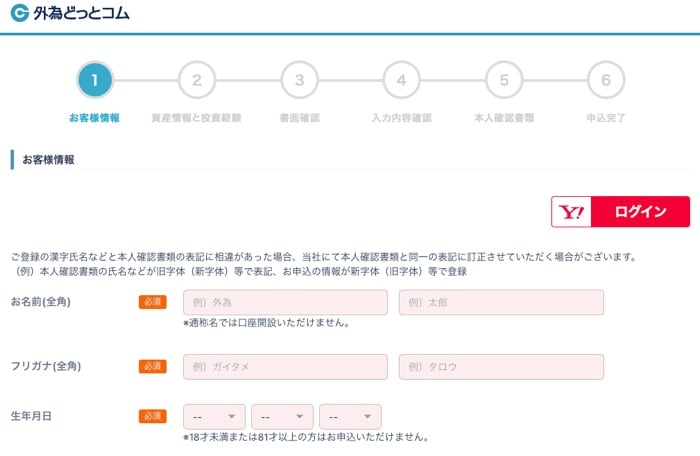Screen dimensions: 700x456
Task: Click the 本人確認書類 step label
Action: click(x=504, y=118)
